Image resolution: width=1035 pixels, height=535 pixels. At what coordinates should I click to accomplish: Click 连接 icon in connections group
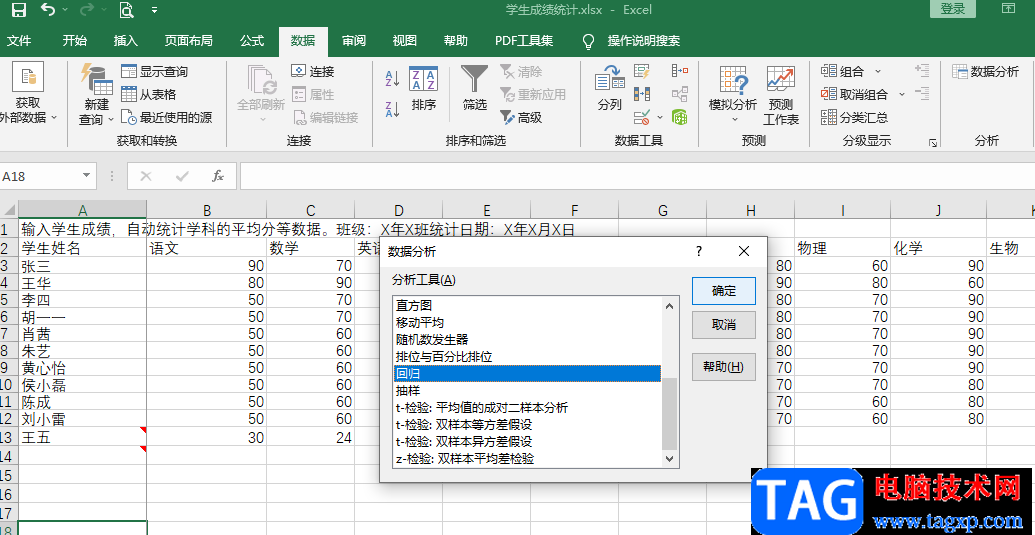click(299, 71)
